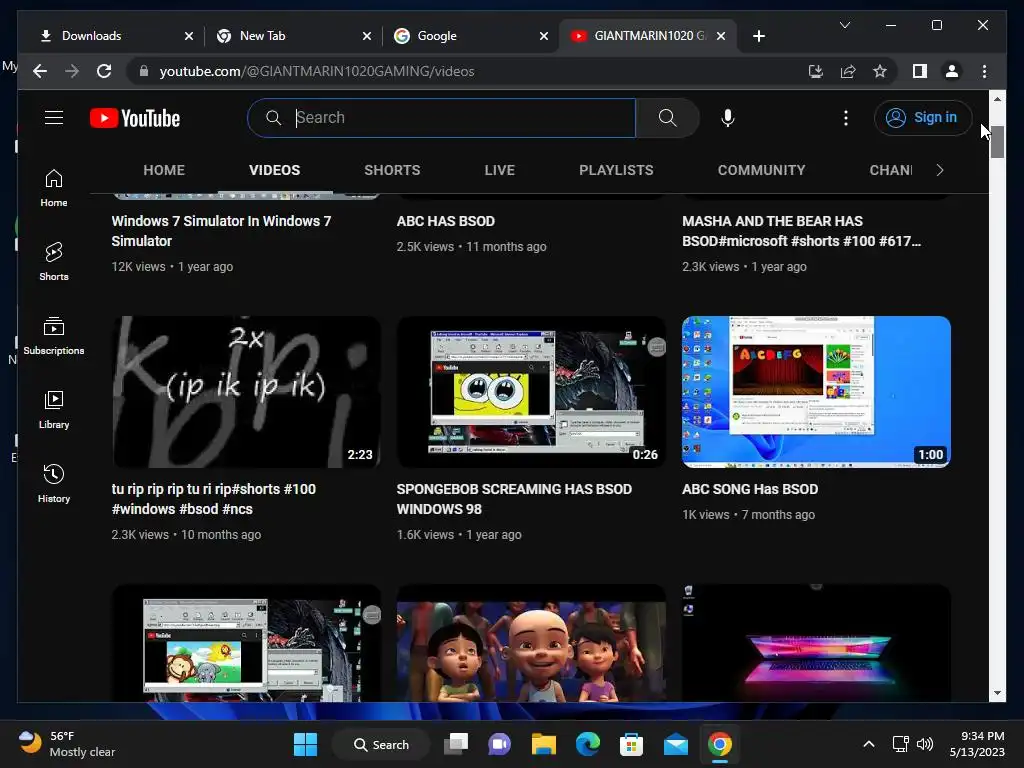Open Library in the sidebar

(54, 409)
